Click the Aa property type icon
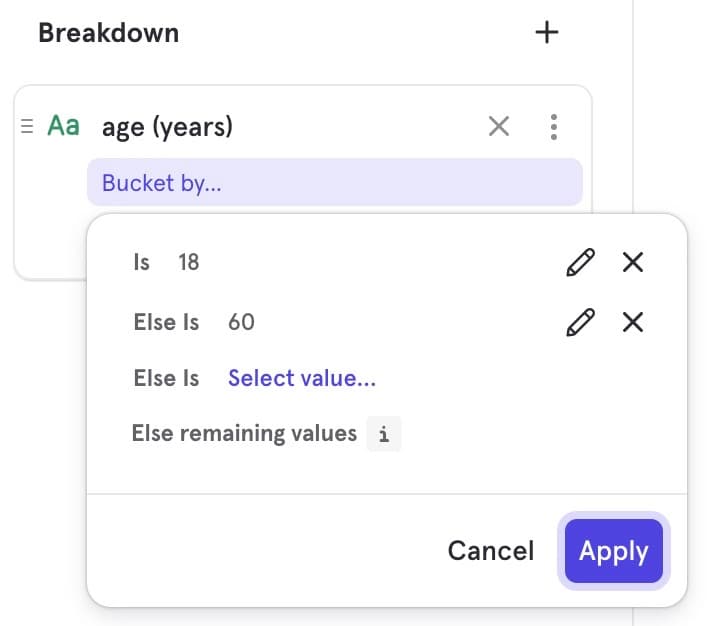 pyautogui.click(x=64, y=127)
